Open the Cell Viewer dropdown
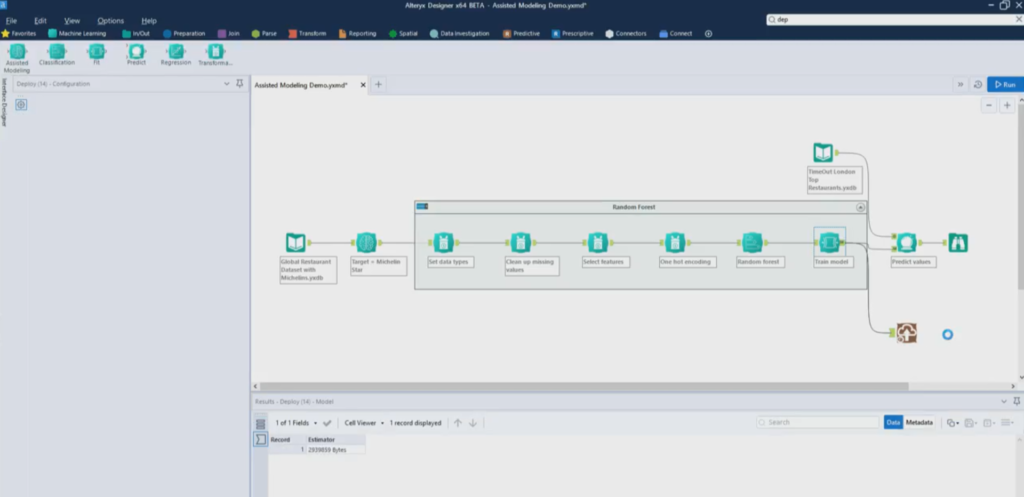 (364, 423)
